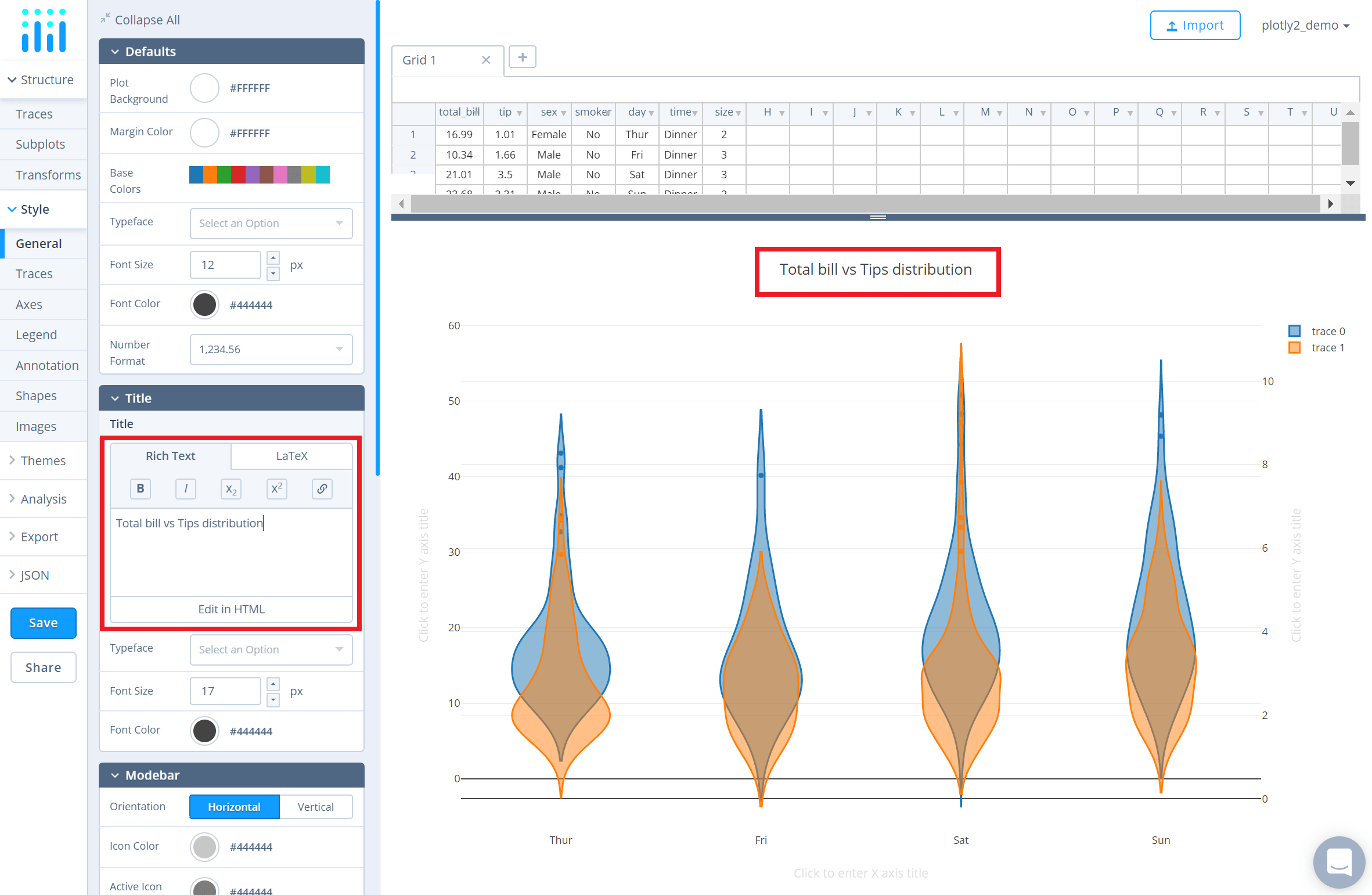Open the Typeface dropdown under Defaults
This screenshot has width=1372, height=895.
pyautogui.click(x=271, y=223)
